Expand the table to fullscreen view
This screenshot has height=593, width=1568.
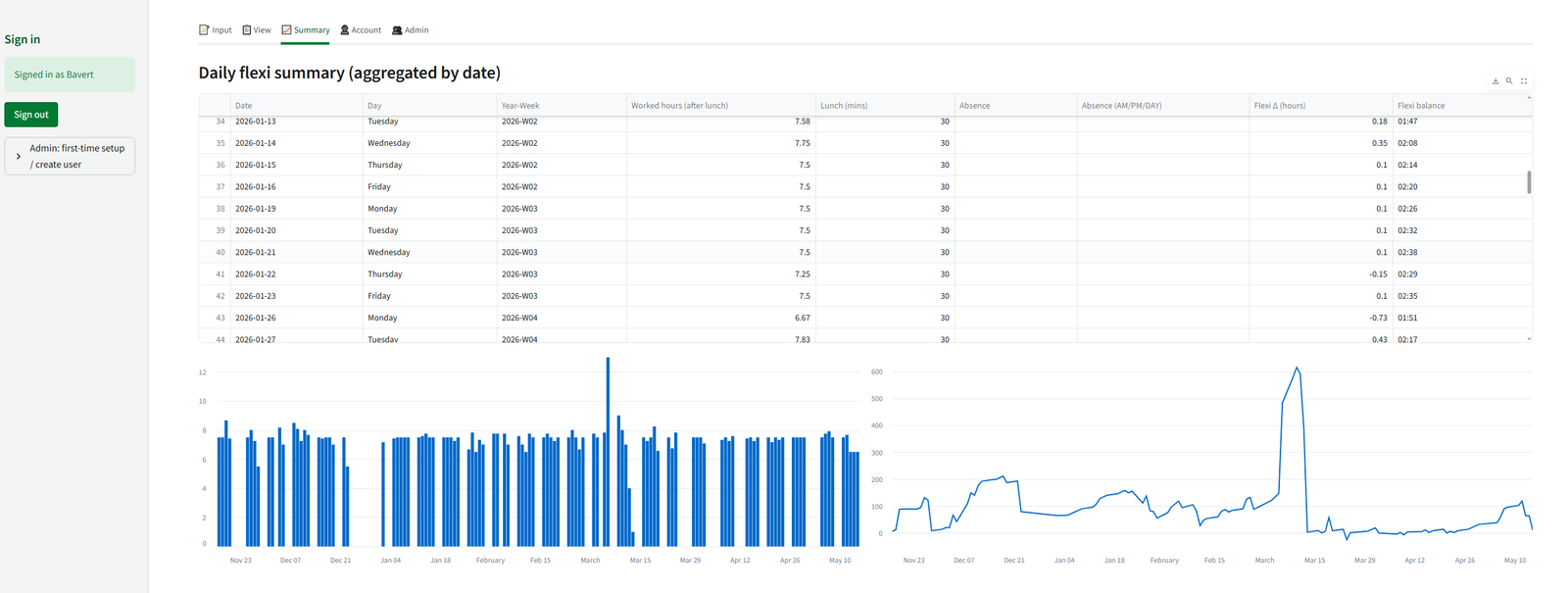click(1524, 81)
